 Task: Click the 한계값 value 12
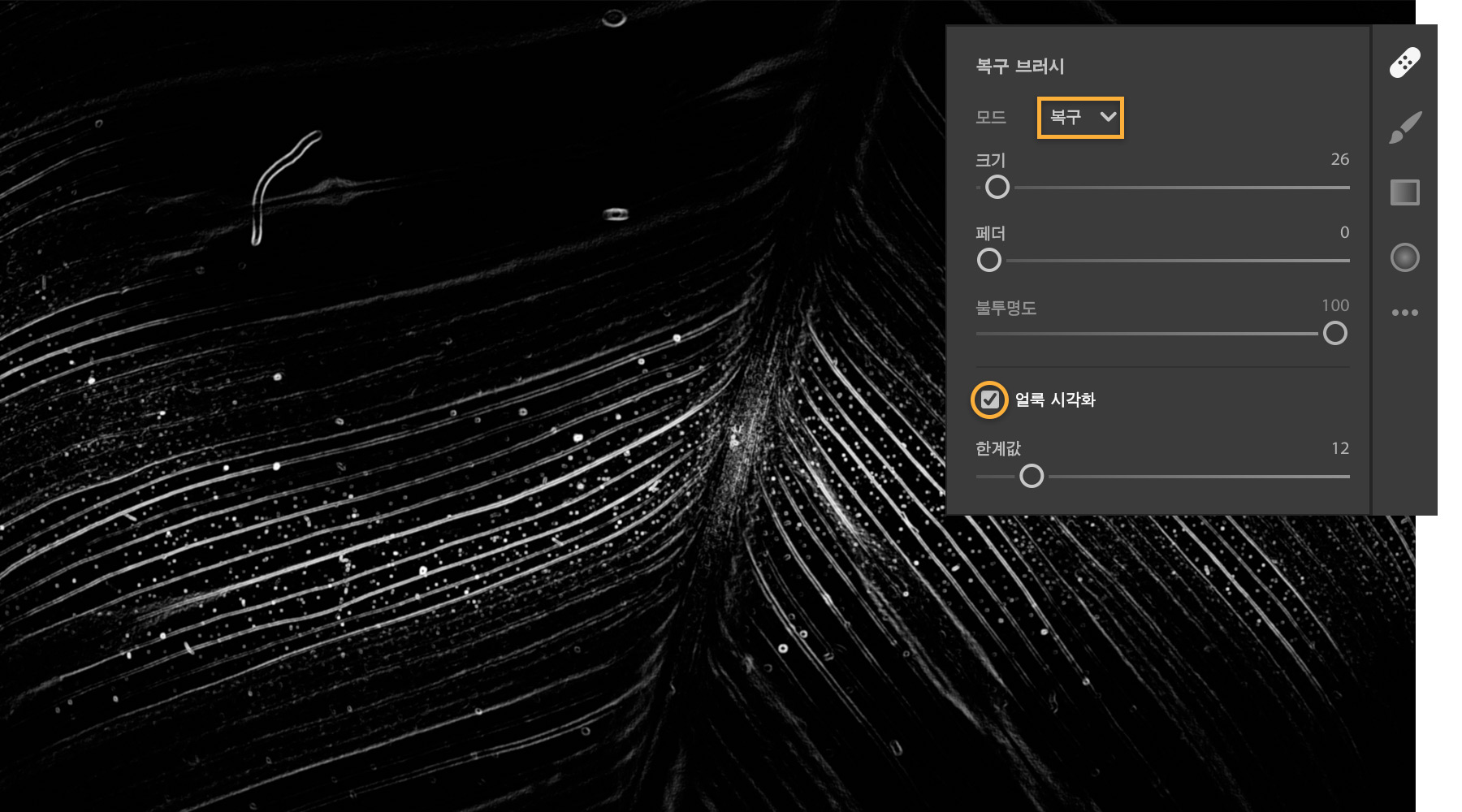click(1340, 449)
